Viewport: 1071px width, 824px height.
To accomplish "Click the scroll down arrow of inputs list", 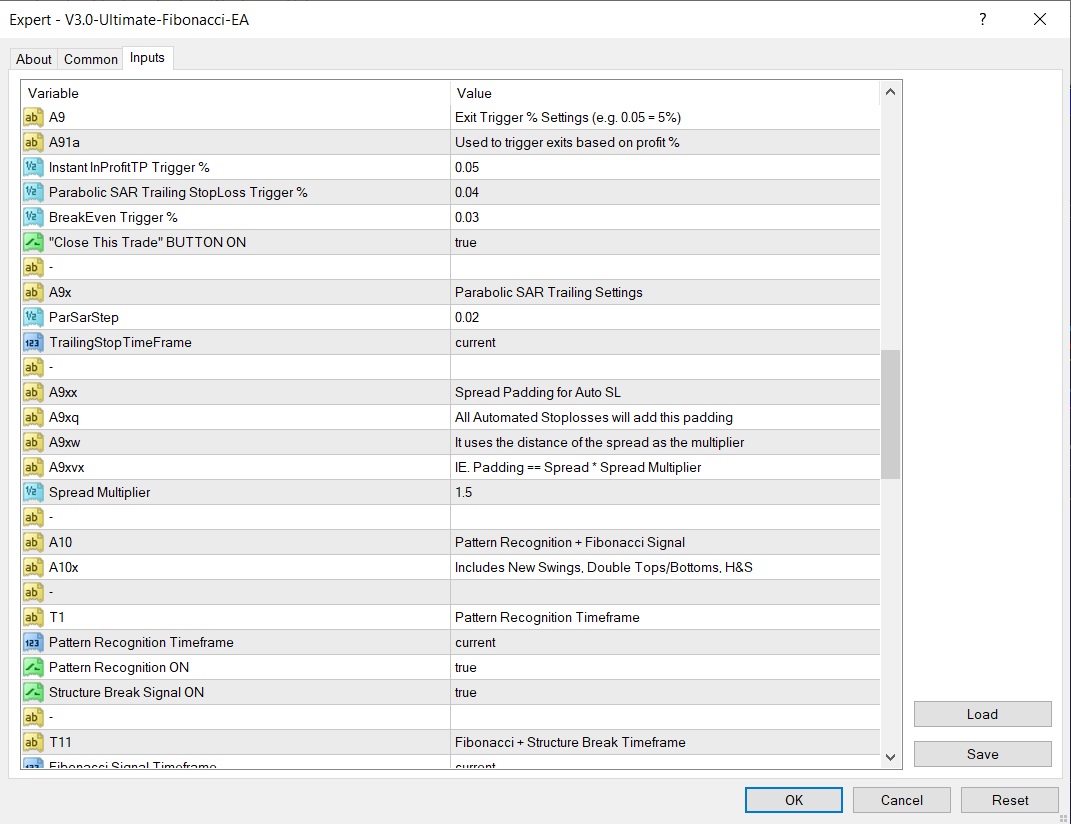I will tap(890, 758).
